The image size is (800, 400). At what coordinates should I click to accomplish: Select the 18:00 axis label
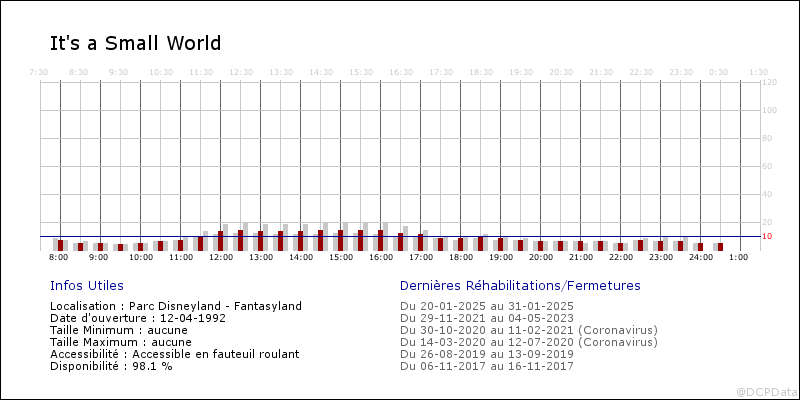[x=459, y=258]
